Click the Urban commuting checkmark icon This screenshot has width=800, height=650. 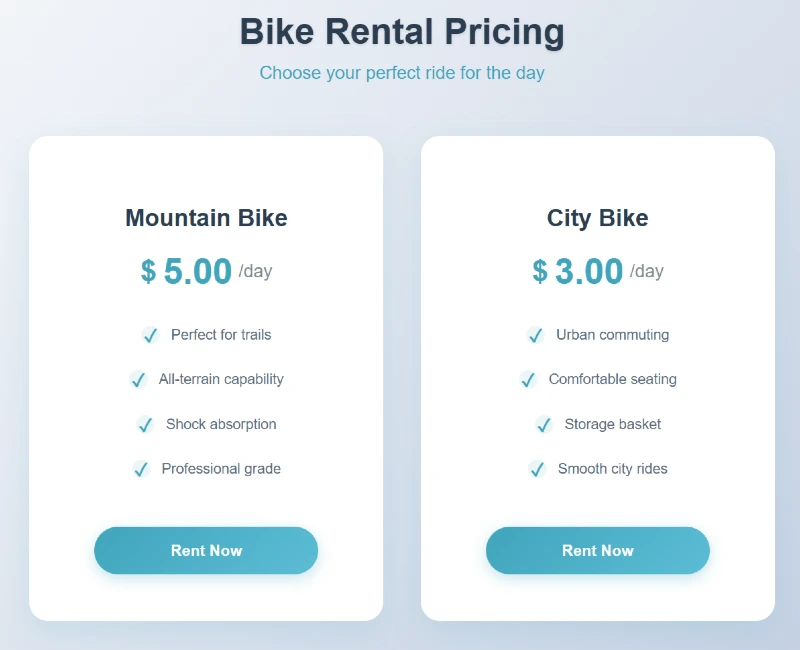coord(536,335)
